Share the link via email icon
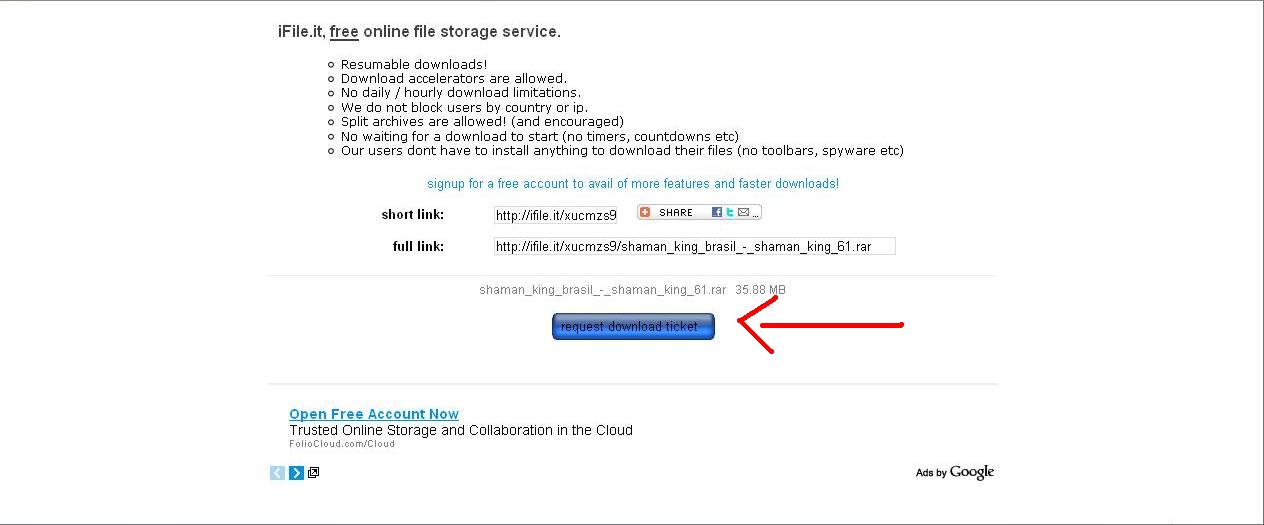The height and width of the screenshot is (525, 1264). [743, 212]
